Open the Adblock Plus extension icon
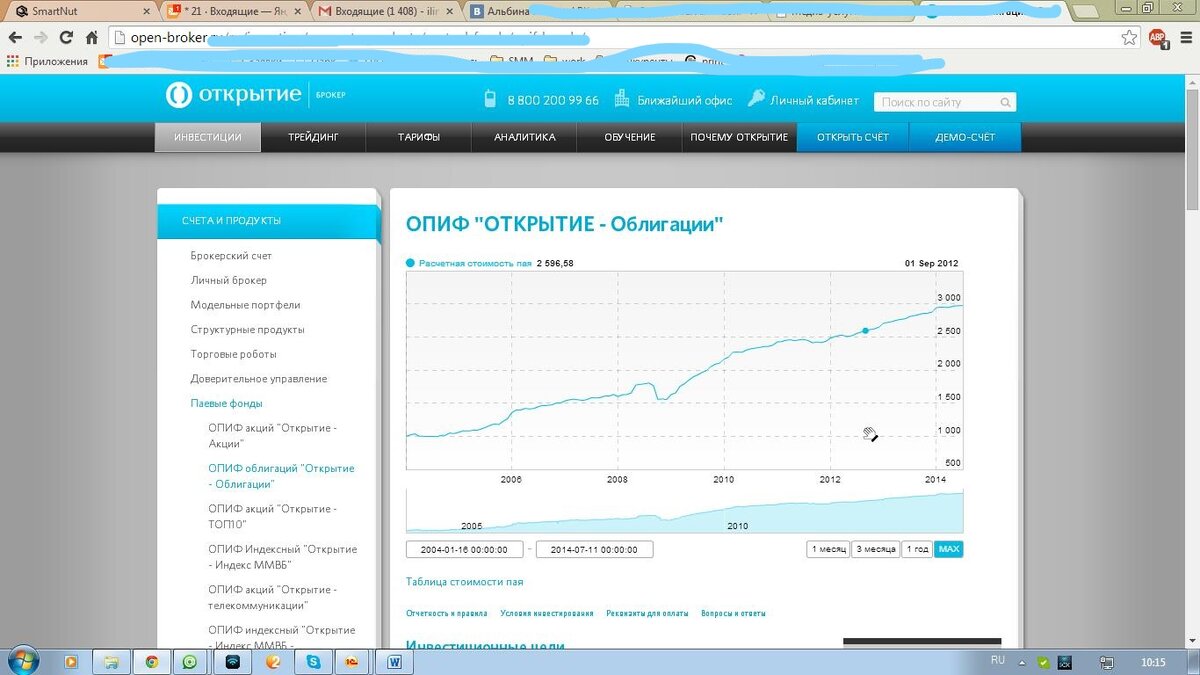Viewport: 1200px width, 675px height. (x=1157, y=38)
